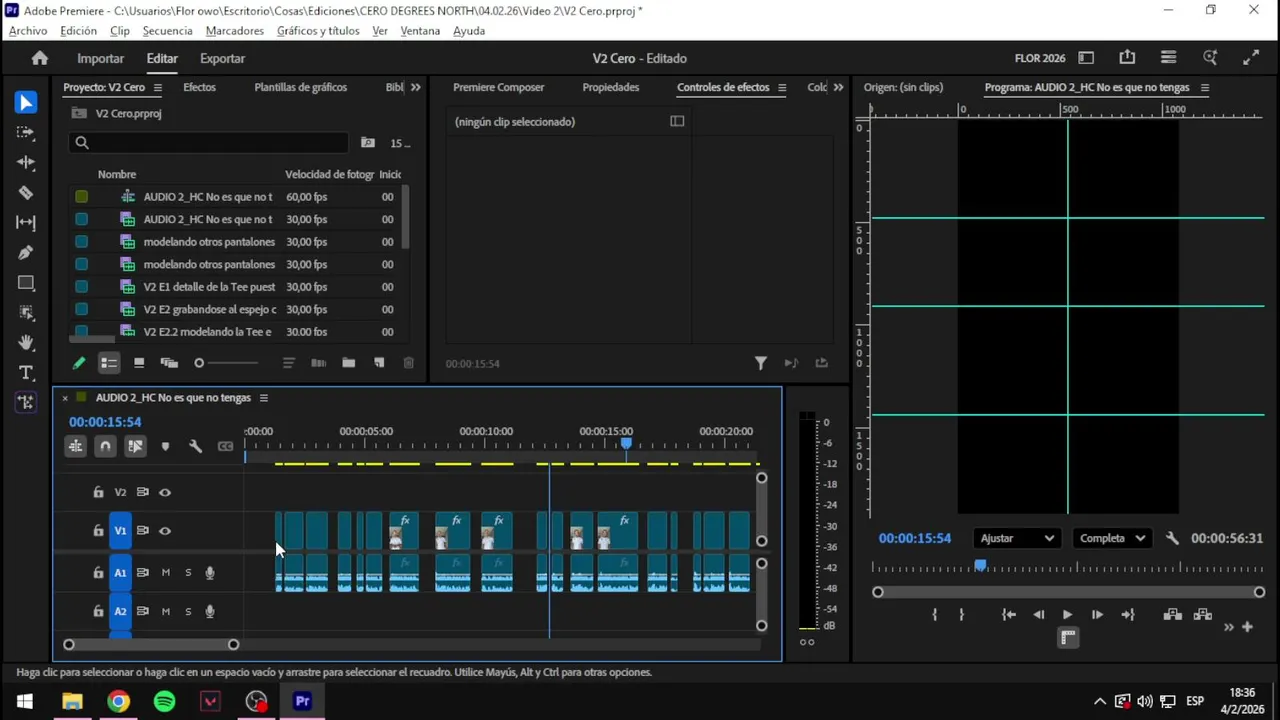Mute audio track A1
1280x720 pixels.
coord(165,573)
